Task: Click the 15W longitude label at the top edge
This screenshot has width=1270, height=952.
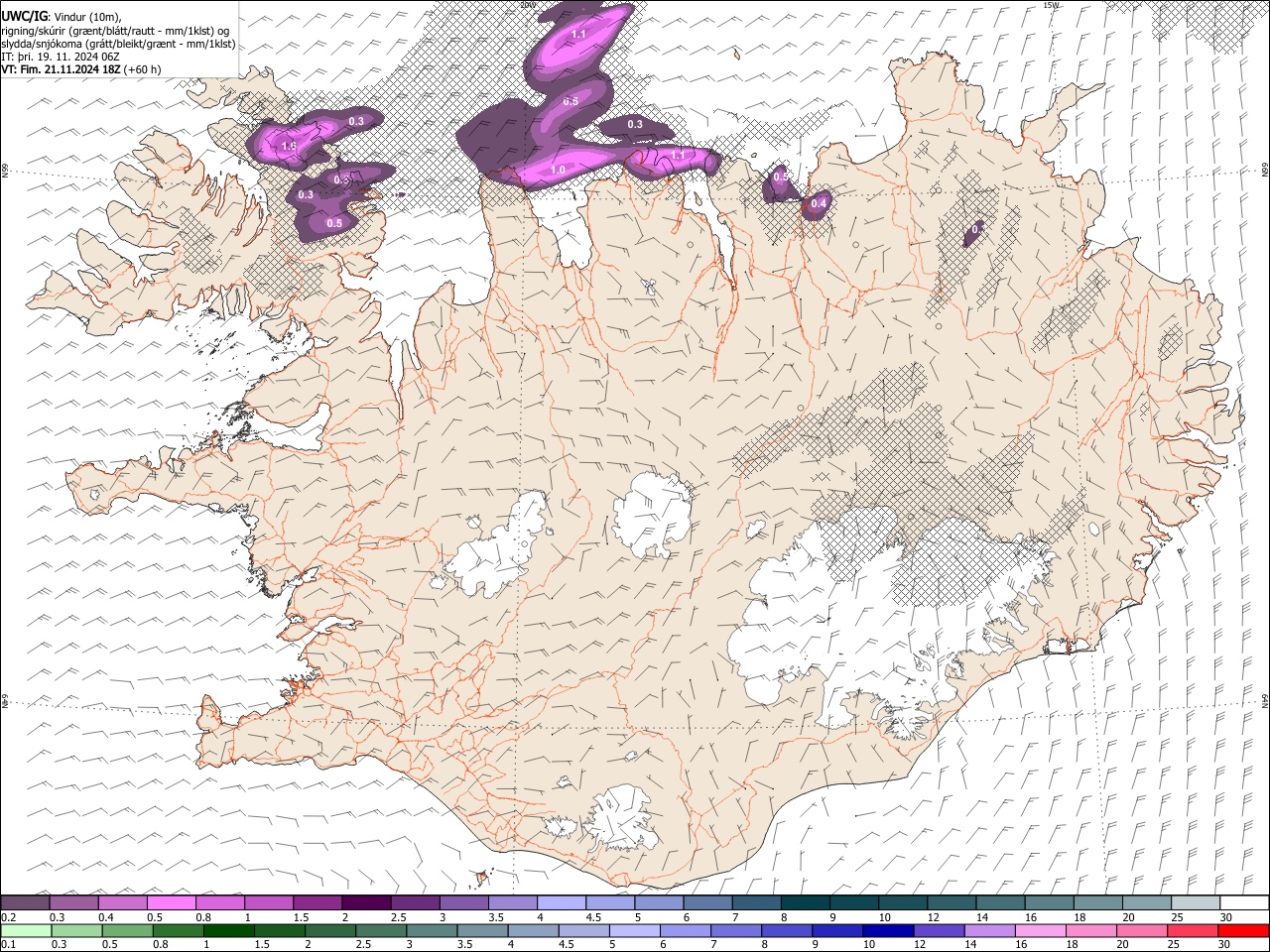Action: point(1052,5)
